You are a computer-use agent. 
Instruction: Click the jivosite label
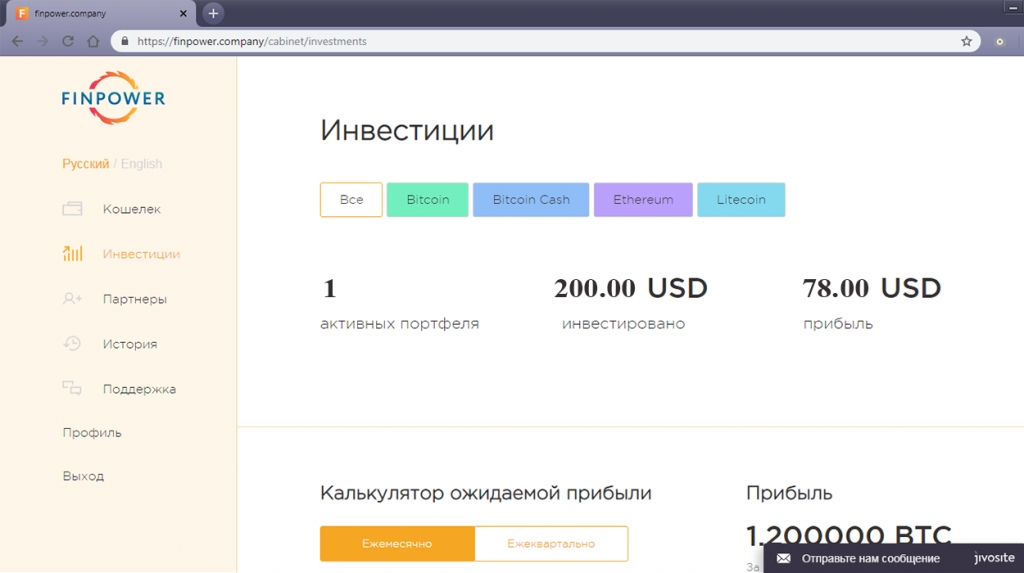pyautogui.click(x=994, y=558)
